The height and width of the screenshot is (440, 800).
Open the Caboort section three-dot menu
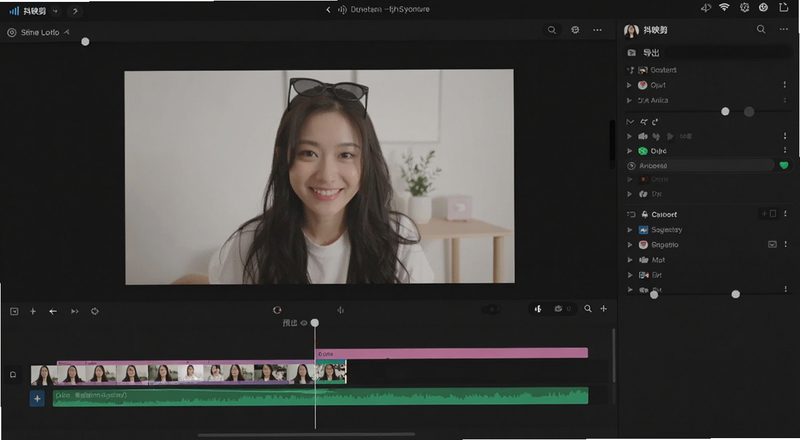pyautogui.click(x=786, y=214)
